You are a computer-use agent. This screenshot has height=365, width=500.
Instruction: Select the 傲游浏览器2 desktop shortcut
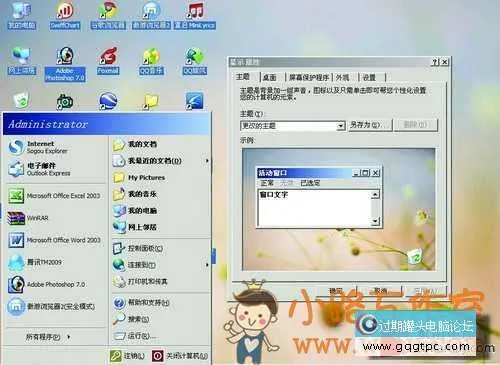click(x=151, y=15)
